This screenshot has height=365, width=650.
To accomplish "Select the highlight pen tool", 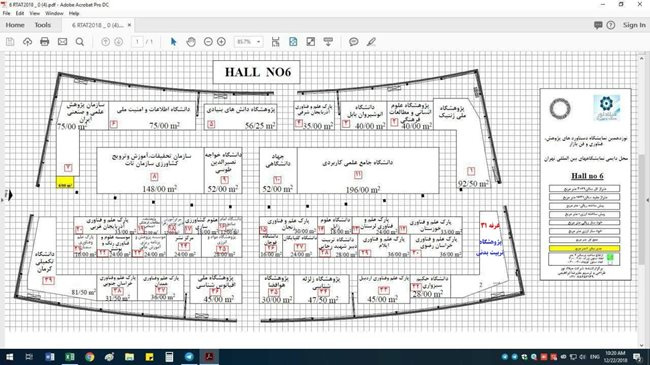I will point(371,41).
